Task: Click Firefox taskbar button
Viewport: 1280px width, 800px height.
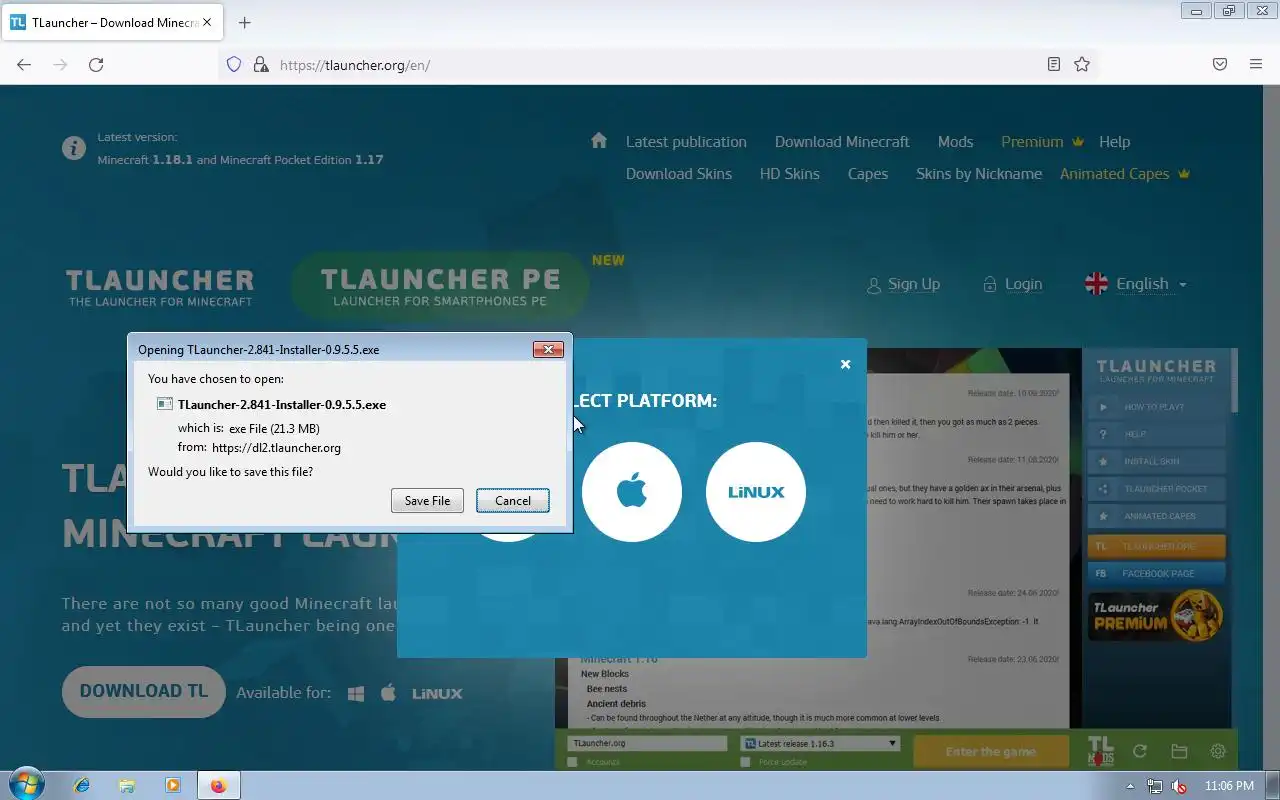Action: 218,785
